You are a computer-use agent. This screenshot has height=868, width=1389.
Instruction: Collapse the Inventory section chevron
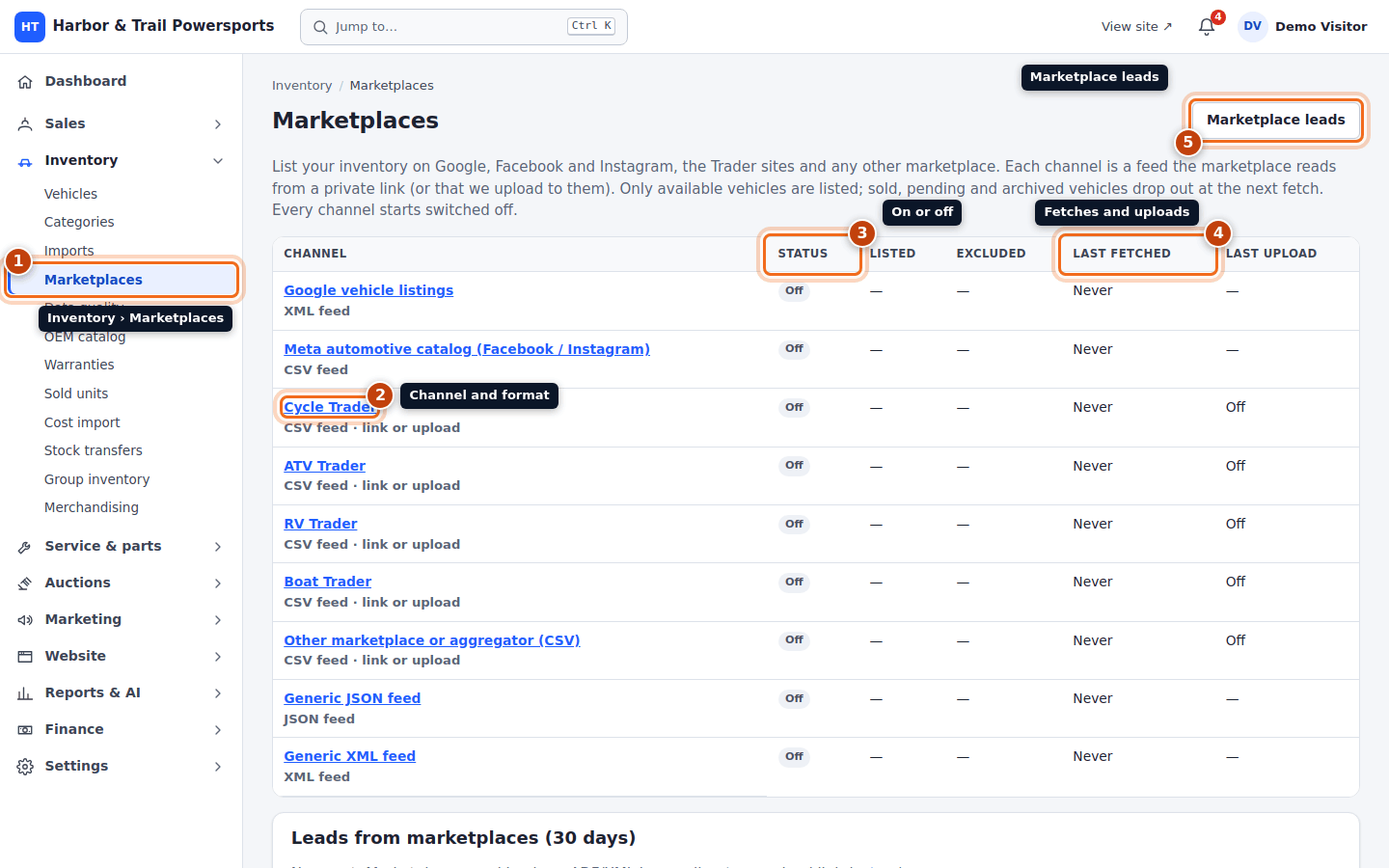point(218,161)
